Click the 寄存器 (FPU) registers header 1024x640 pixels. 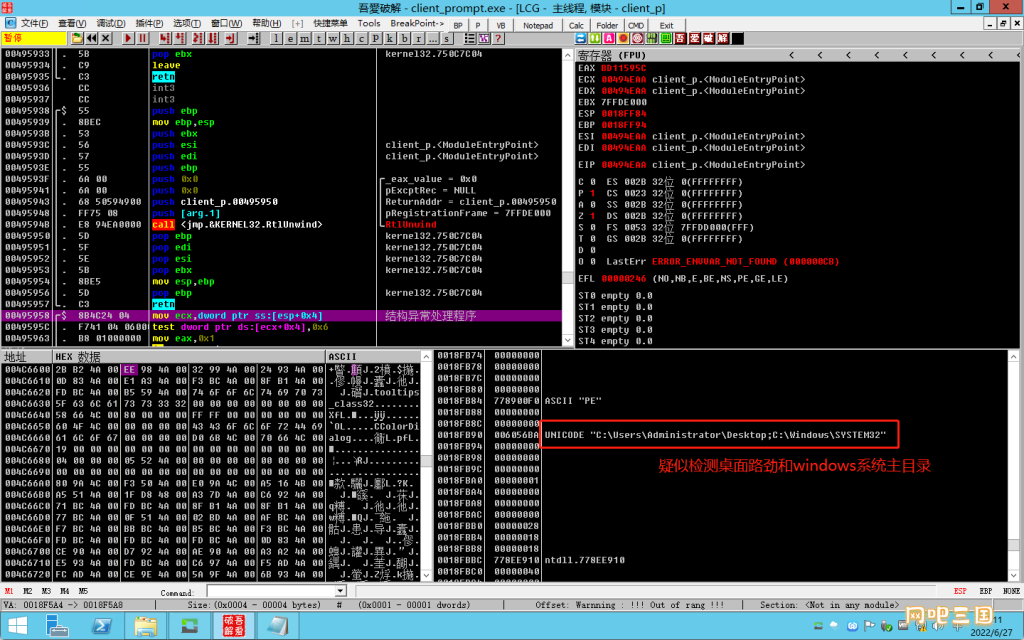coord(611,56)
